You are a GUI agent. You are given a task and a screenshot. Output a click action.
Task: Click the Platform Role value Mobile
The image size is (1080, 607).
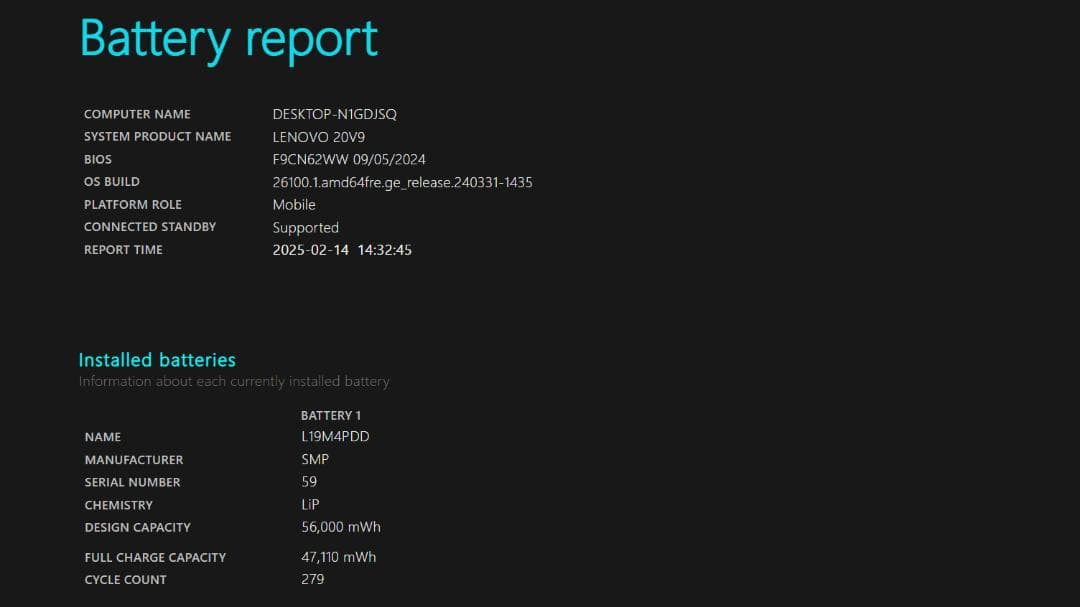(294, 205)
